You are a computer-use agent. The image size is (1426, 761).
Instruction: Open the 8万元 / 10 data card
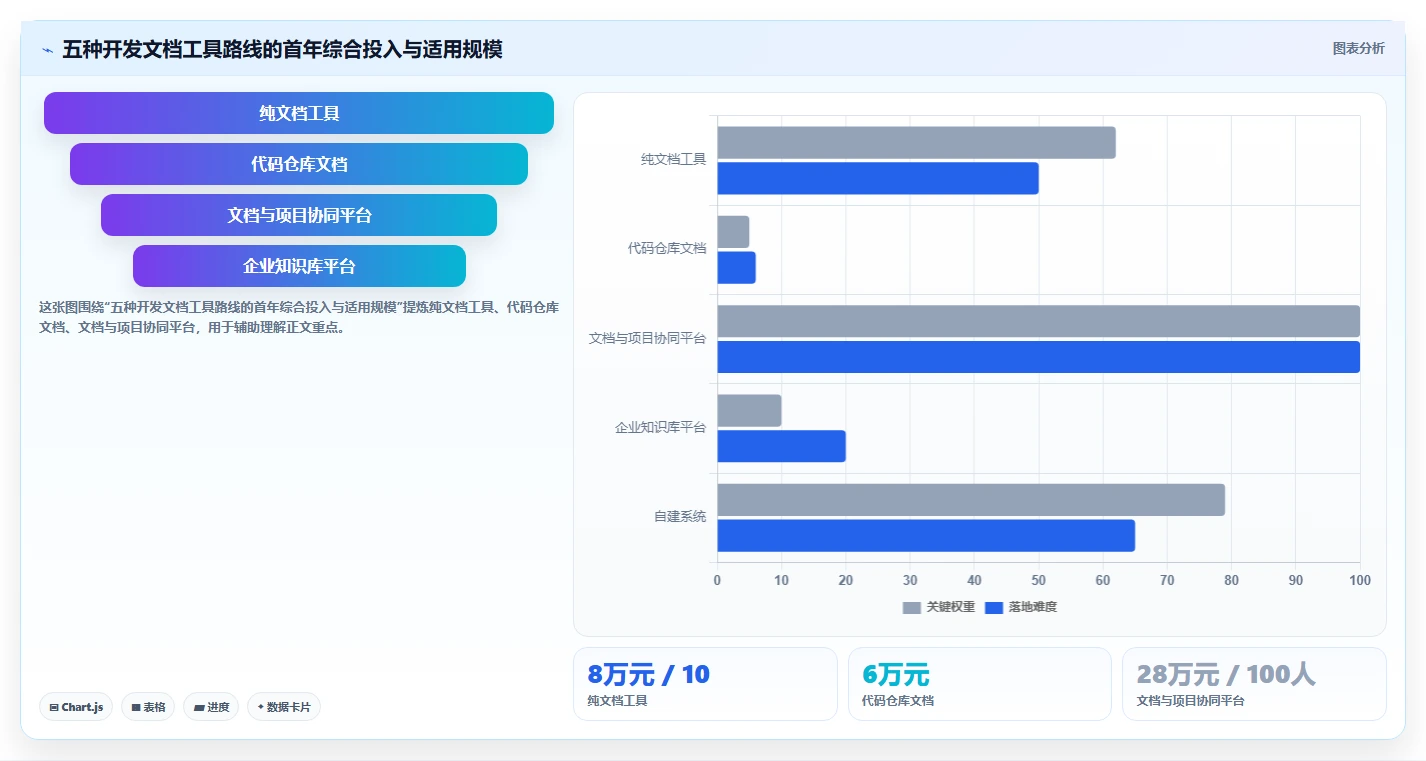click(705, 684)
